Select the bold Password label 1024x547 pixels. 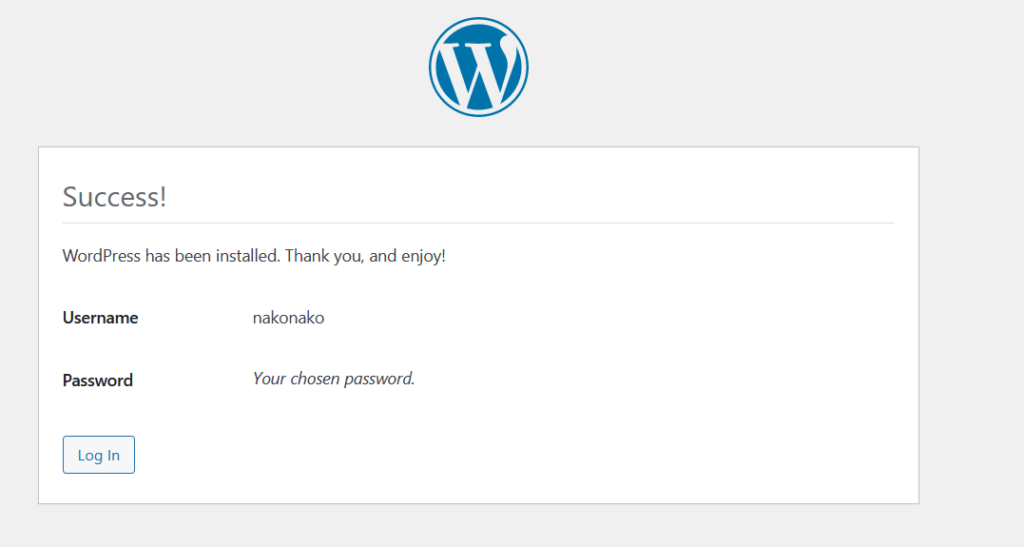tap(97, 380)
